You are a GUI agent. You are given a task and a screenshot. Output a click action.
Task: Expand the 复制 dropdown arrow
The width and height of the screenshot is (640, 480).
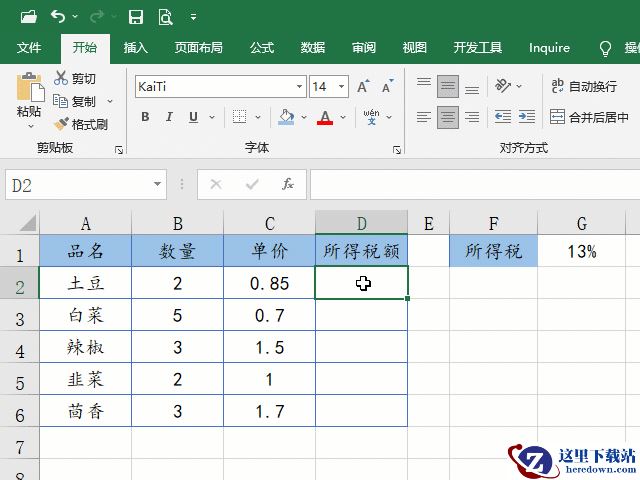coord(109,101)
